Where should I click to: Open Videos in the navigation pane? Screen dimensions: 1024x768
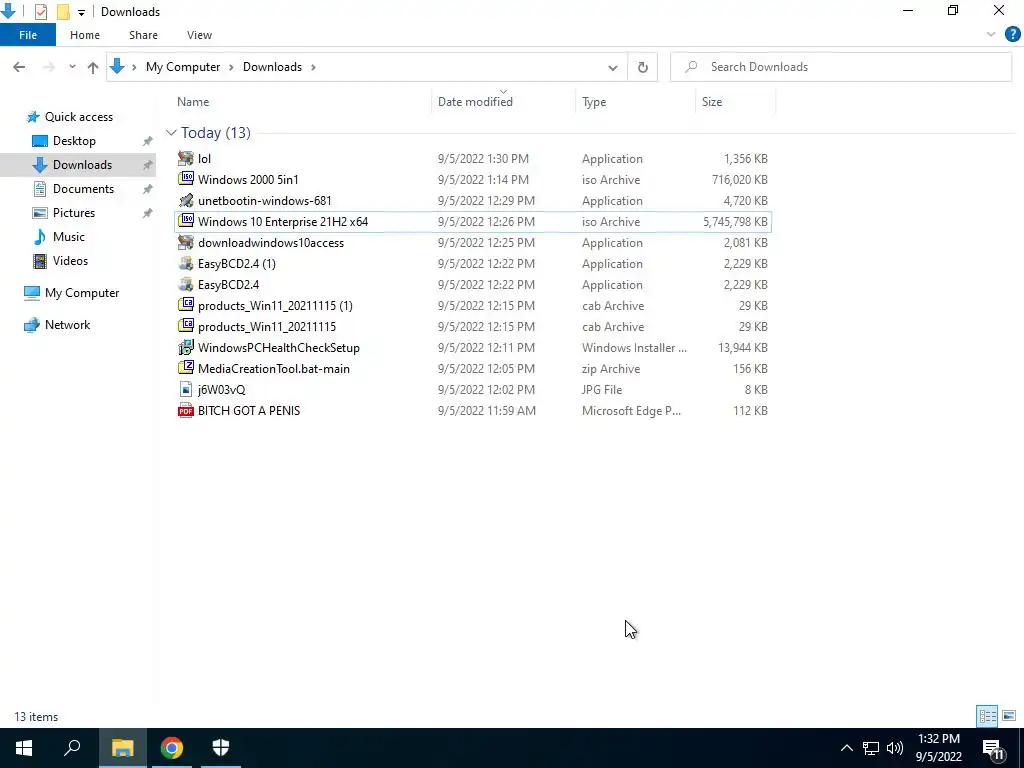pyautogui.click(x=70, y=261)
